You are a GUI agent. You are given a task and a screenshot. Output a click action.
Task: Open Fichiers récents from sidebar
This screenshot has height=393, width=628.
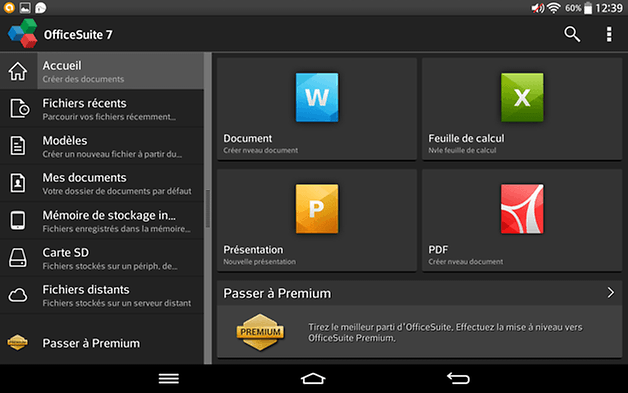click(102, 109)
